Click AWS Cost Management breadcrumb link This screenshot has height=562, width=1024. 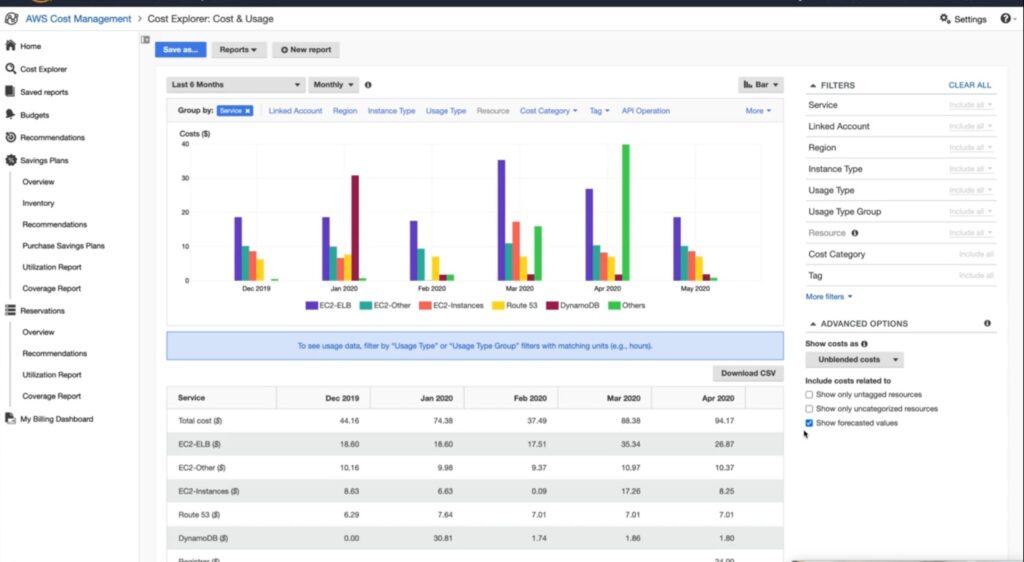click(78, 19)
